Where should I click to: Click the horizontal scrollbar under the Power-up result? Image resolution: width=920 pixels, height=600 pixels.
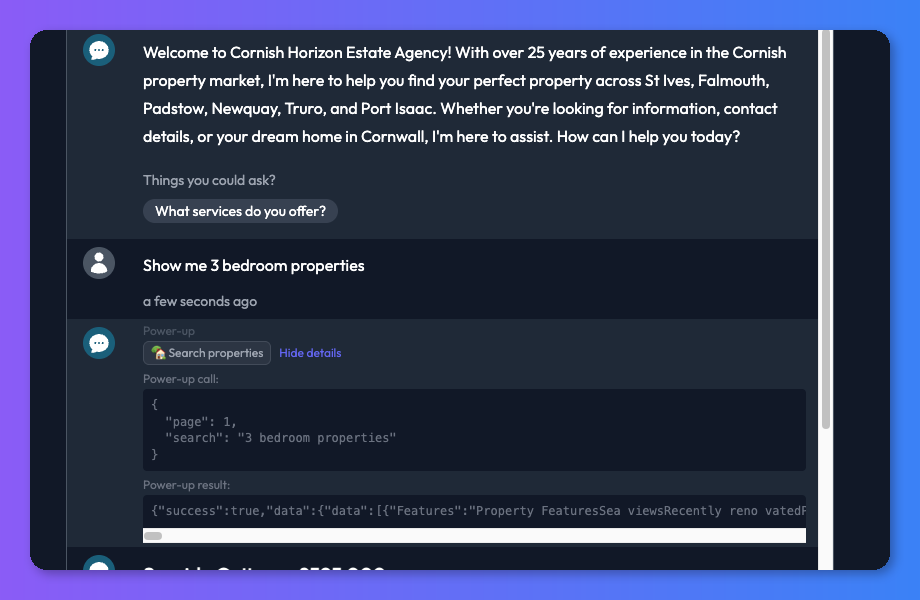pos(153,535)
